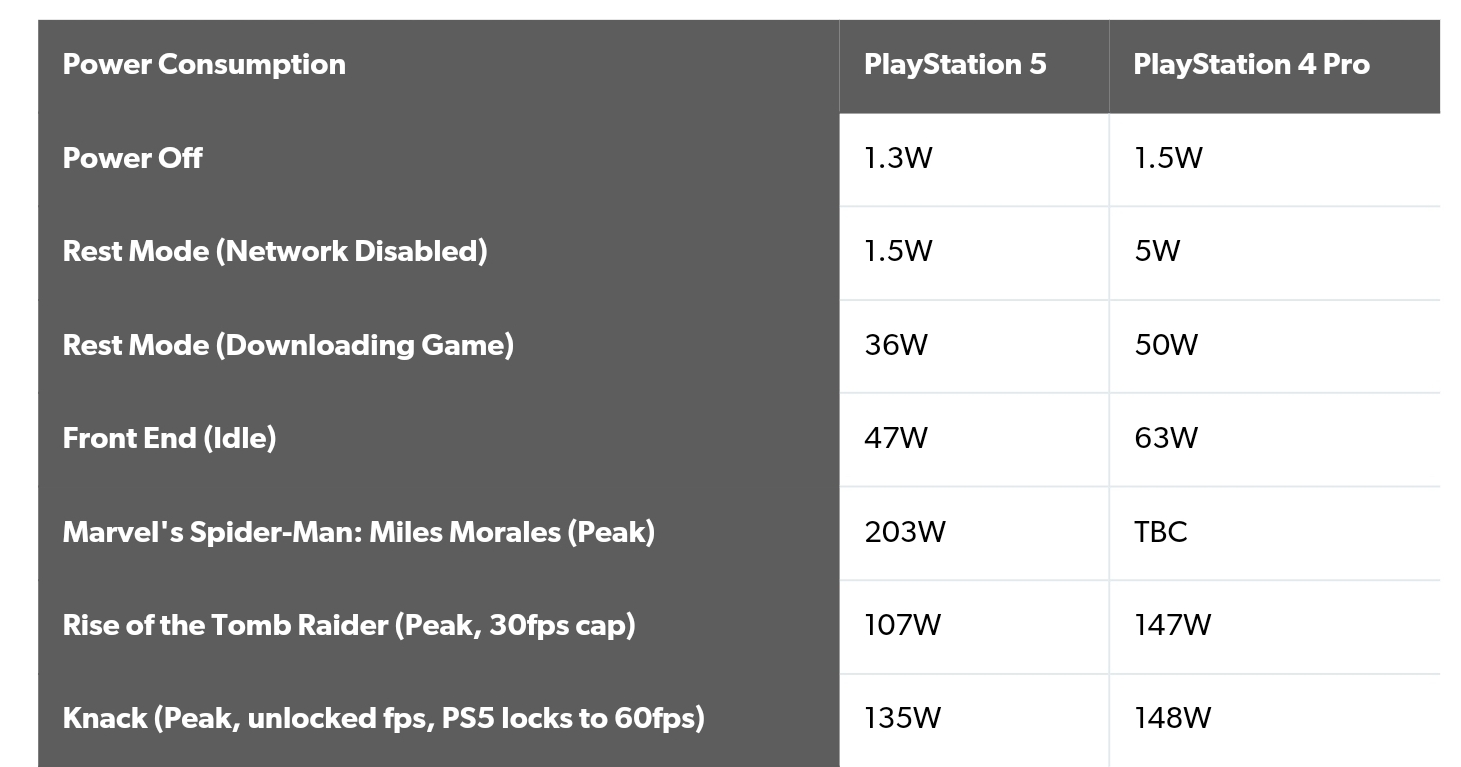1461x767 pixels.
Task: Click the PlayStation 5 column header
Action: (x=955, y=64)
